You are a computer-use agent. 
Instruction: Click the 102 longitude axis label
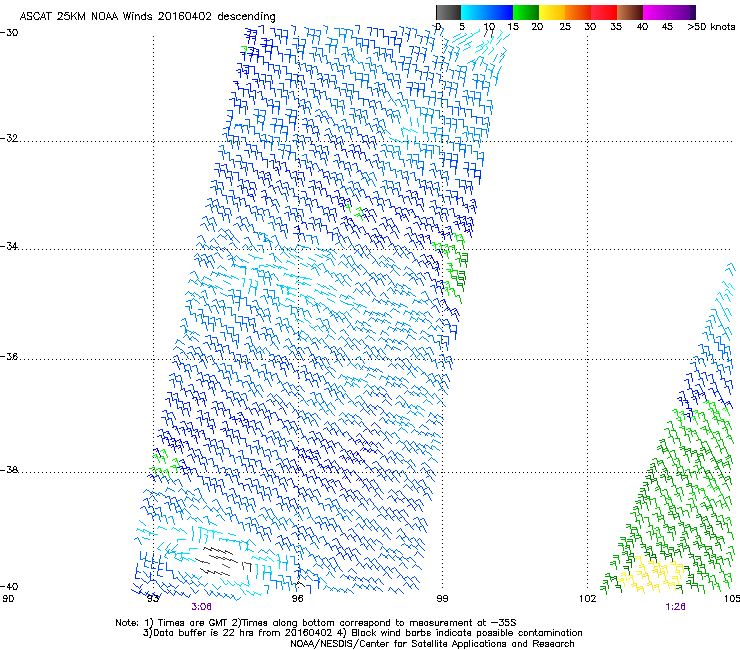pos(587,599)
